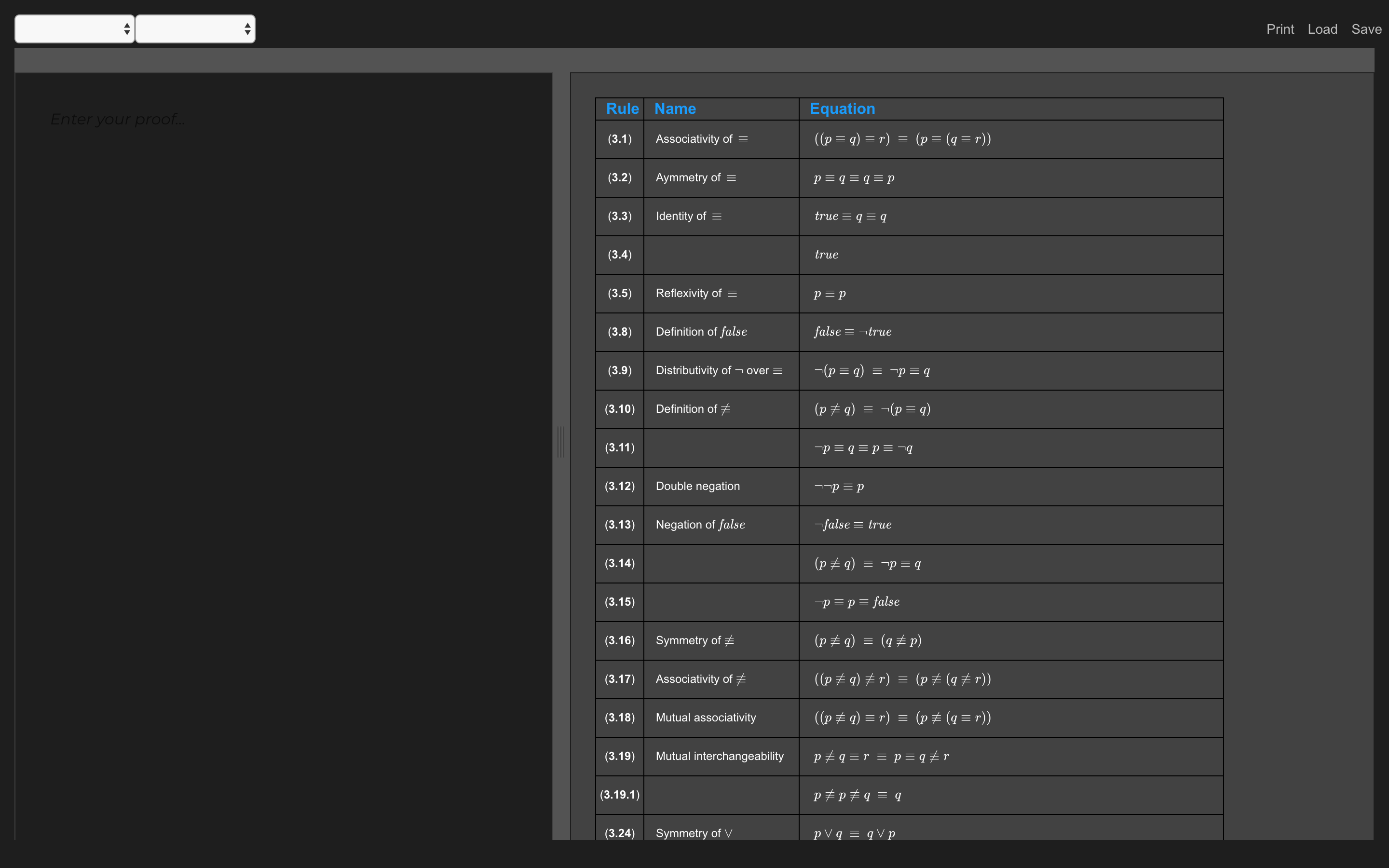Select Symmetry of ∨ rule (3.24)

[x=694, y=832]
